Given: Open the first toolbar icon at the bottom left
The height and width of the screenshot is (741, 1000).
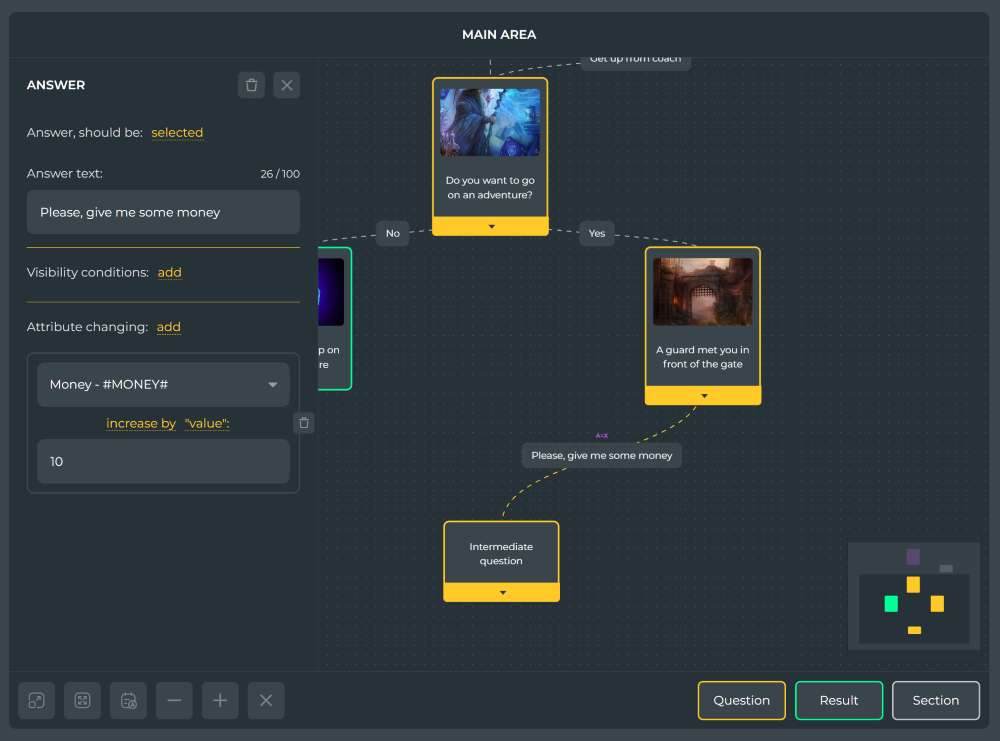Looking at the screenshot, I should [x=36, y=700].
